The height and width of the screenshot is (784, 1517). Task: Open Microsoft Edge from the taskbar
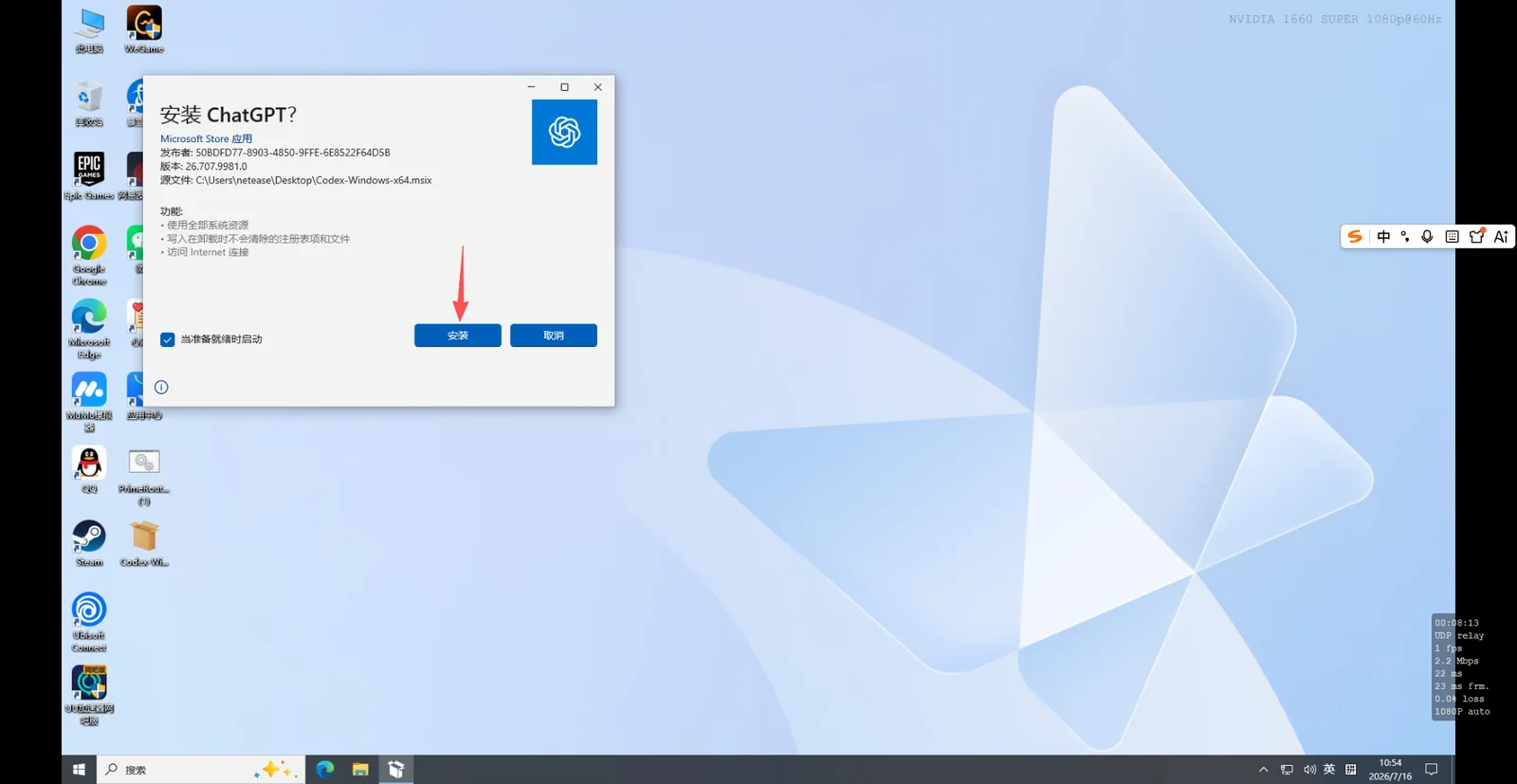click(x=325, y=770)
